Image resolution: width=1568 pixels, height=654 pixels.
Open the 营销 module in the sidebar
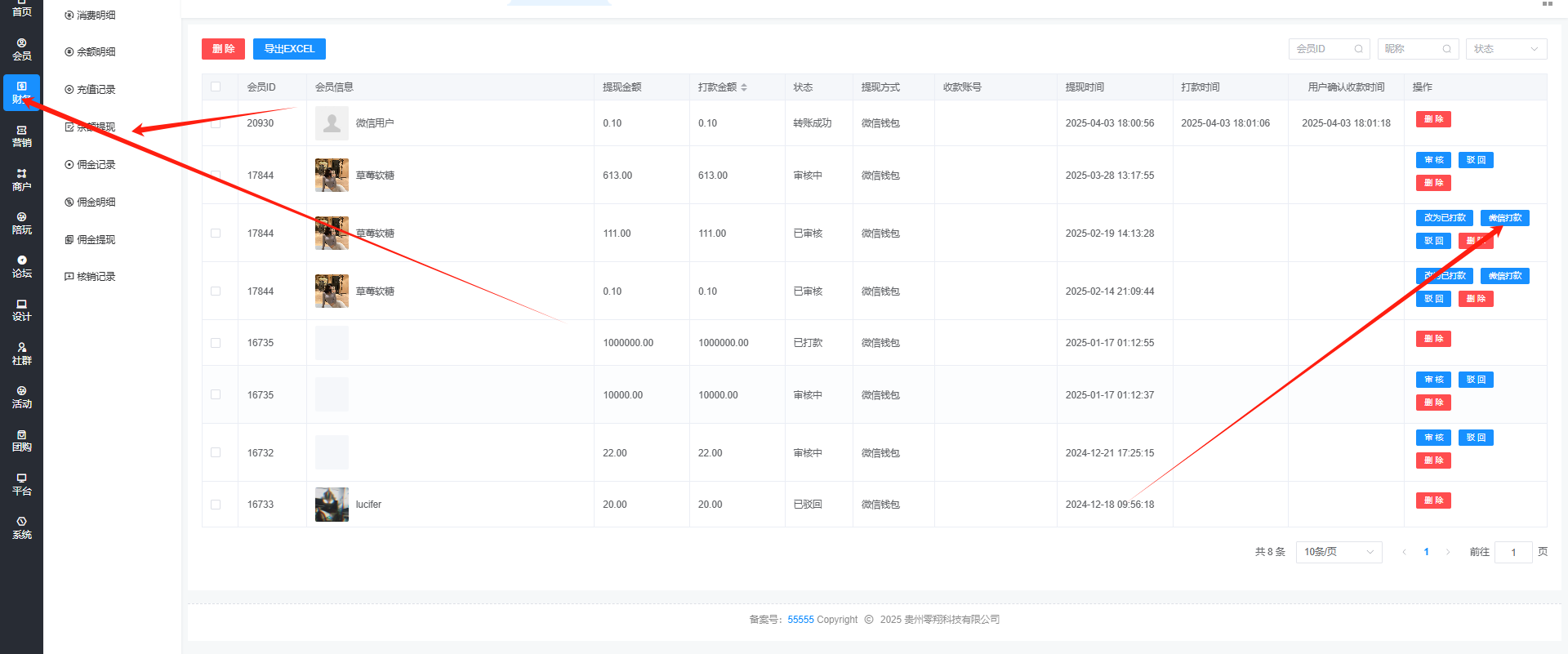21,136
